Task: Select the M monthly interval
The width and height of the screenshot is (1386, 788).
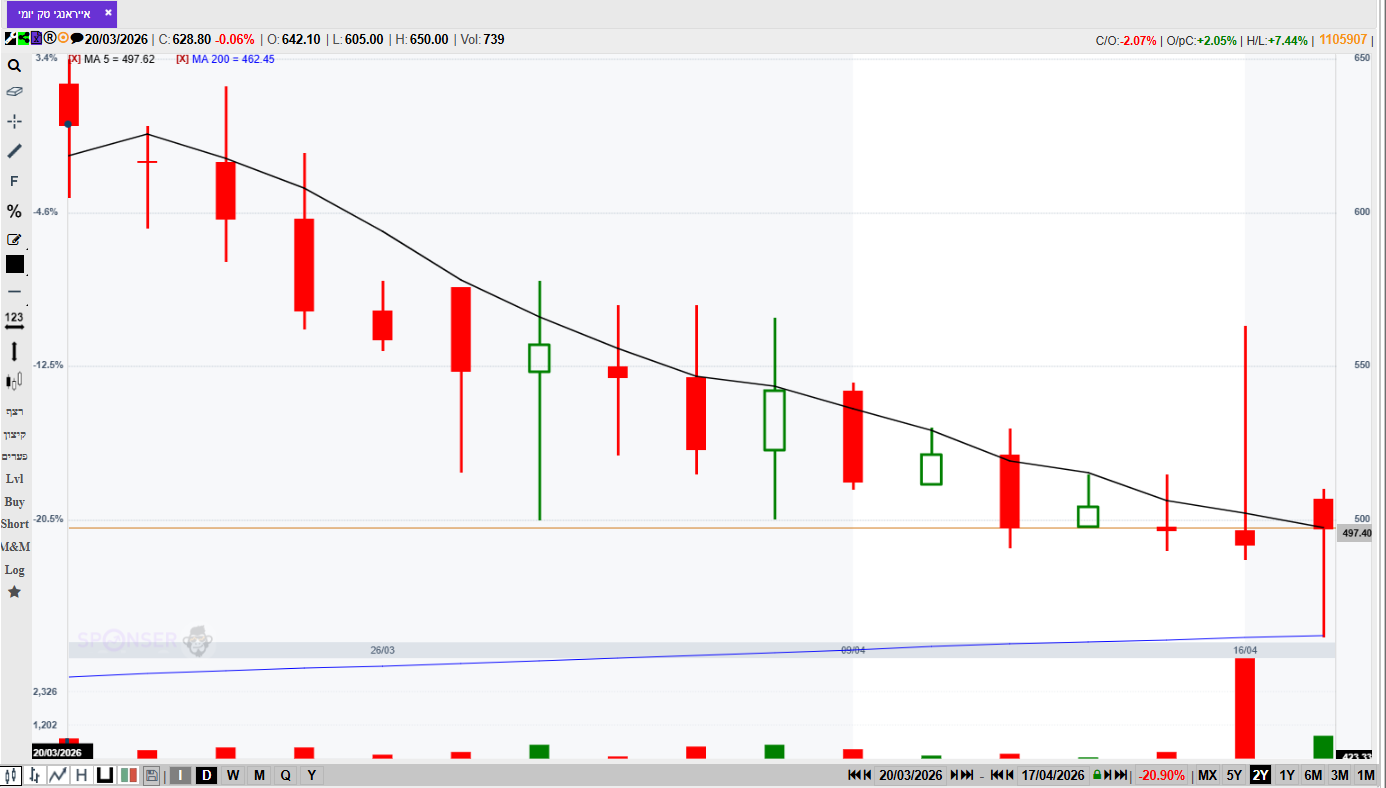Action: [259, 775]
